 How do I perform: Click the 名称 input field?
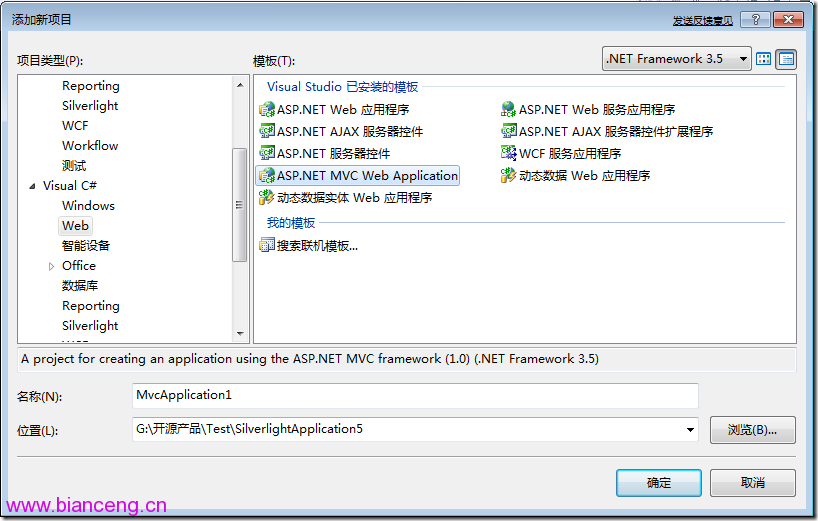415,396
